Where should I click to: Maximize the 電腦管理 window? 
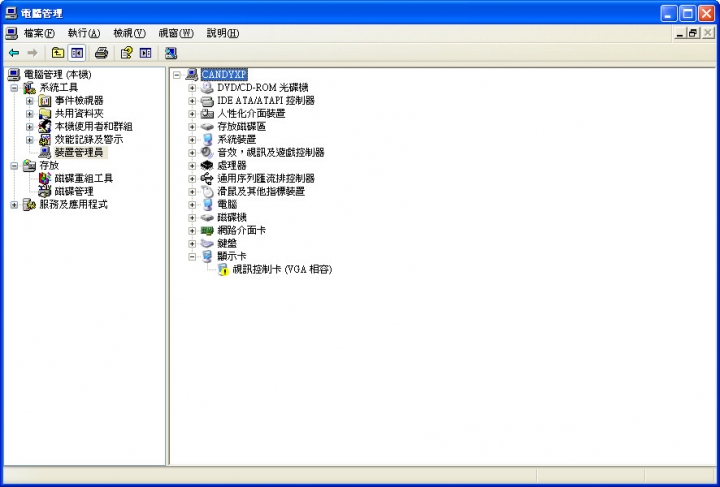687,13
